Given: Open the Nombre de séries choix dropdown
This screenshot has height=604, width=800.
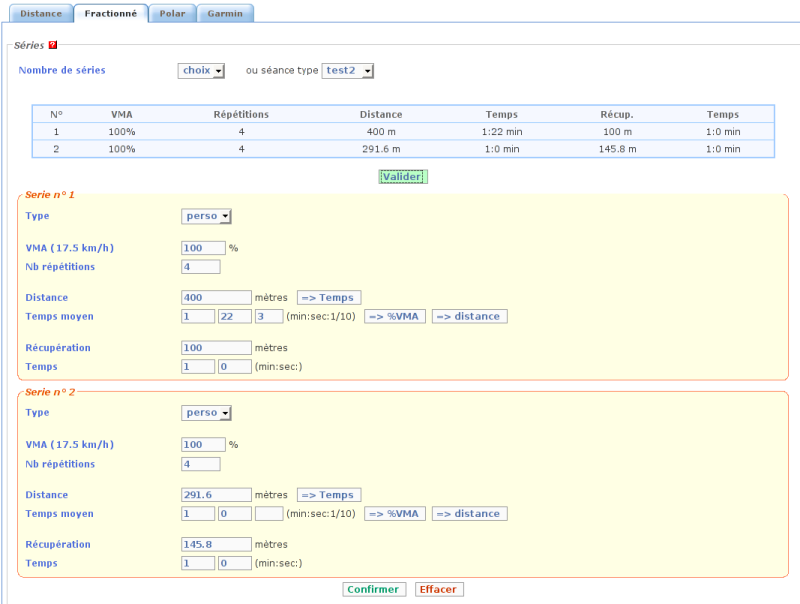Looking at the screenshot, I should pyautogui.click(x=201, y=70).
